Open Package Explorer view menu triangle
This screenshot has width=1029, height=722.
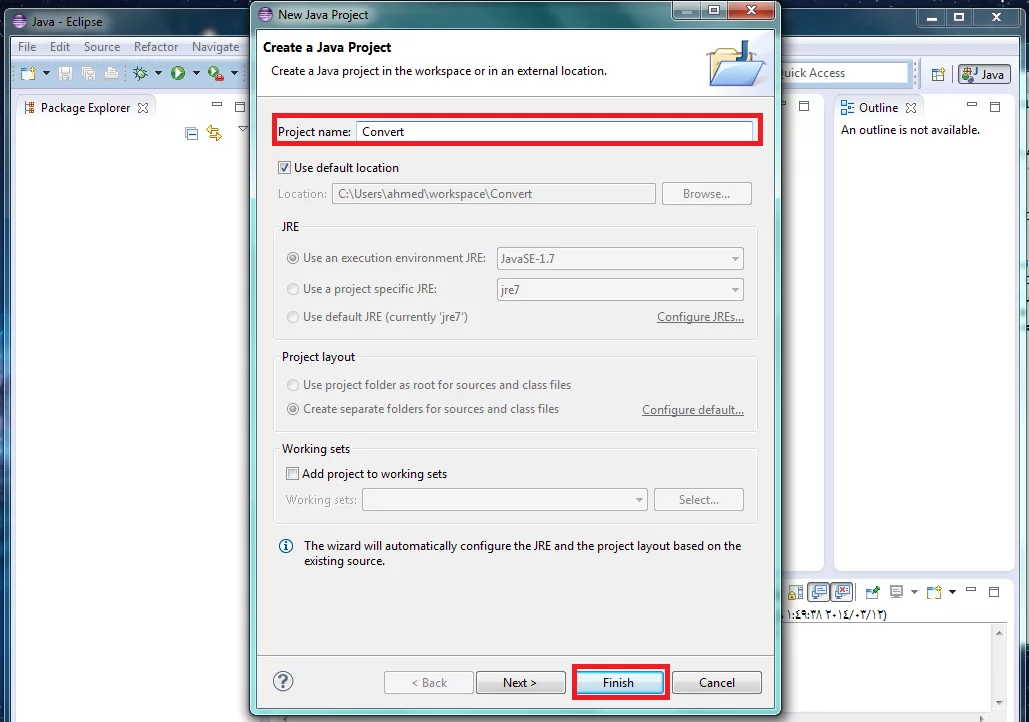point(242,130)
